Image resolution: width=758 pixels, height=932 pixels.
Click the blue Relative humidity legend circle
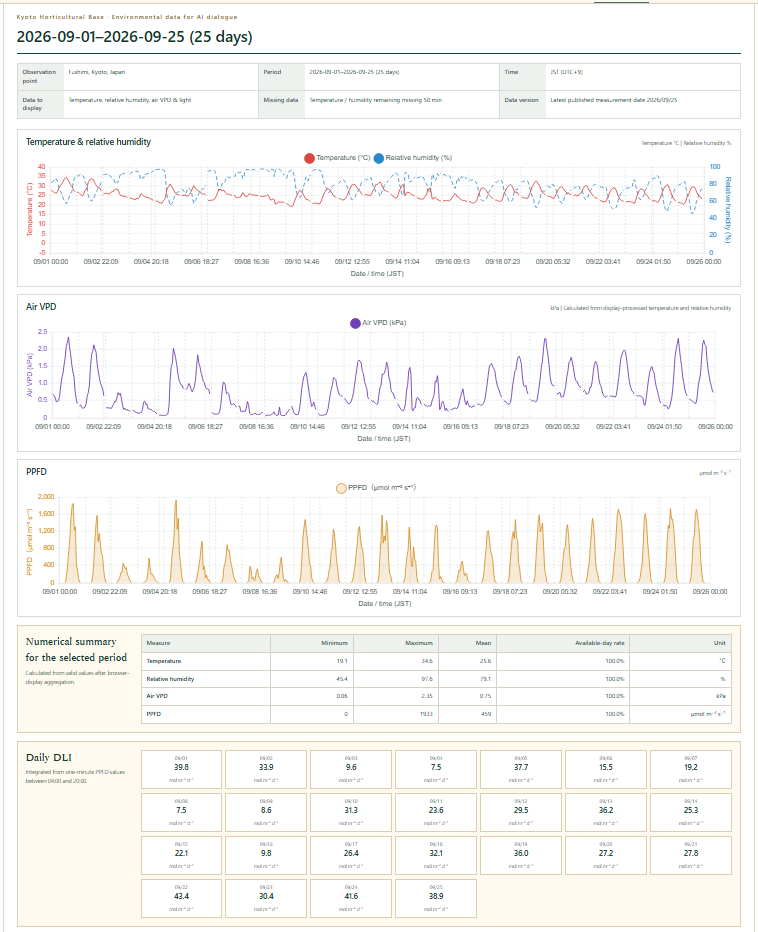379,158
